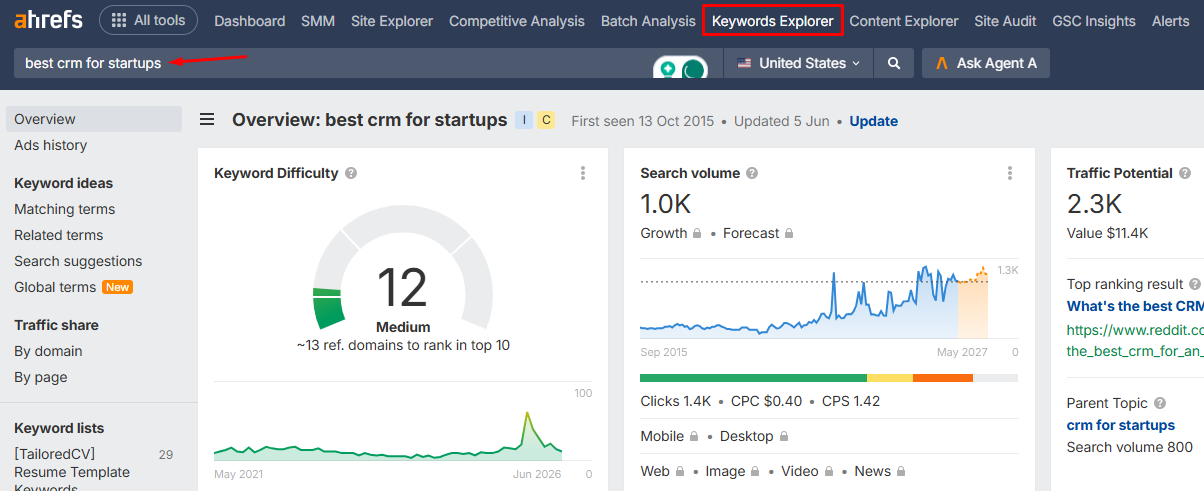
Task: Click the locked Mobile option
Action: [x=669, y=436]
